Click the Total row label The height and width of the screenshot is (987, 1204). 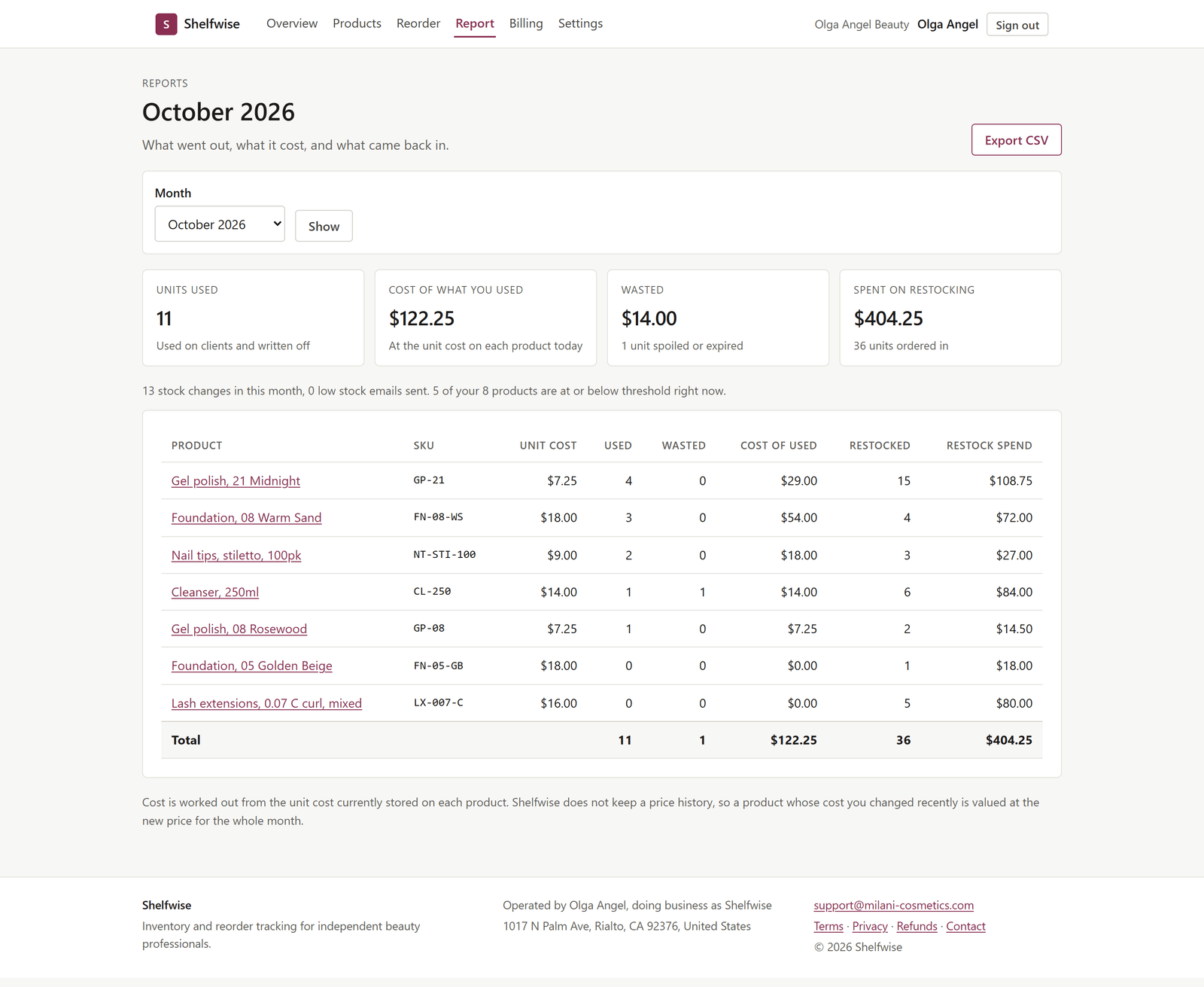click(x=186, y=740)
